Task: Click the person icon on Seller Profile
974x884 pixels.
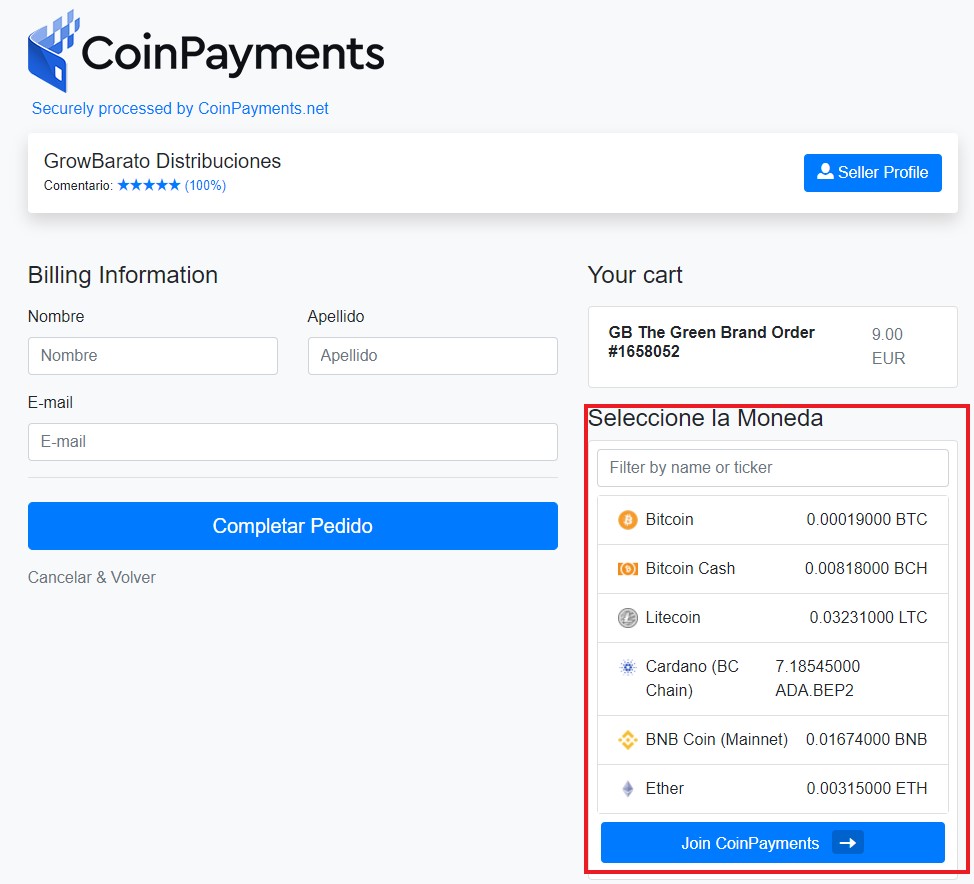Action: click(825, 171)
